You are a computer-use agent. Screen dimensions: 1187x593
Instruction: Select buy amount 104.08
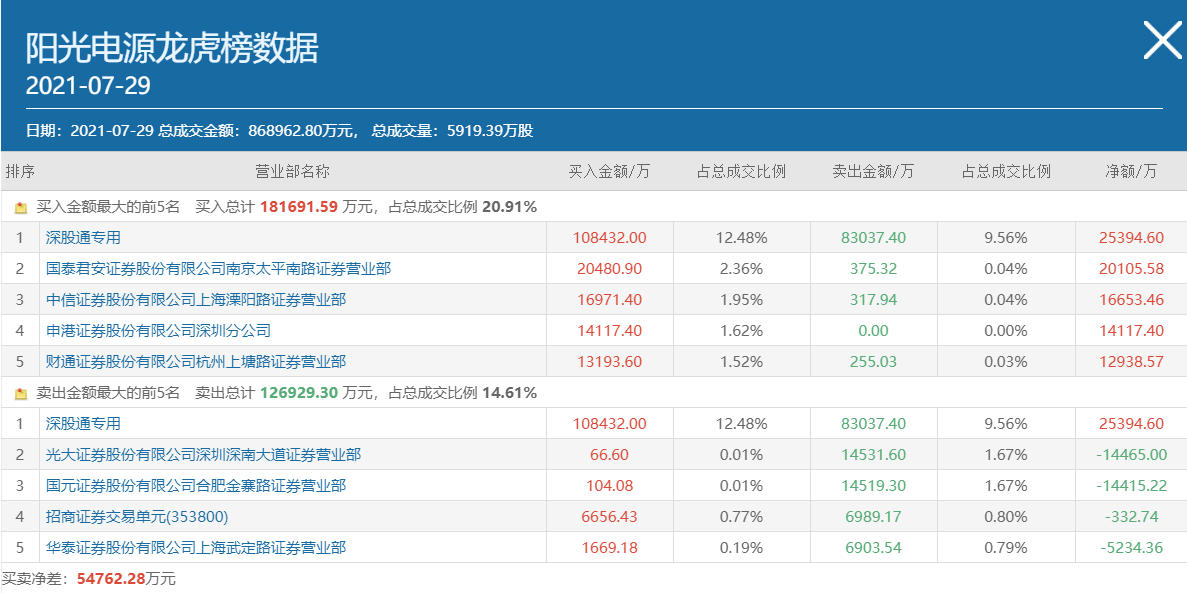(609, 485)
